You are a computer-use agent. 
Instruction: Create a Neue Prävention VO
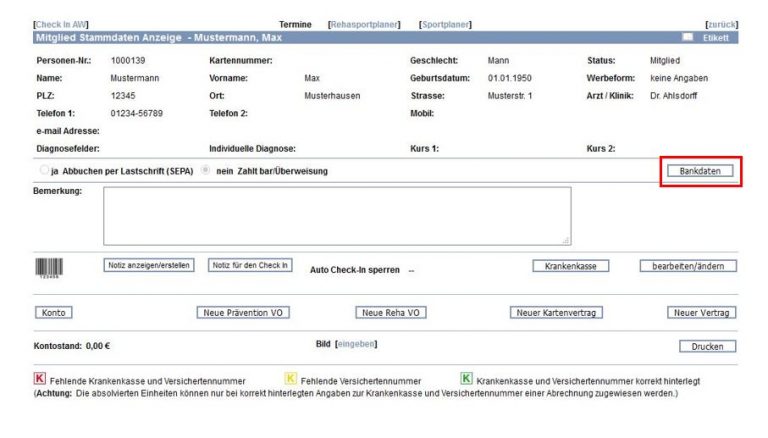[246, 313]
